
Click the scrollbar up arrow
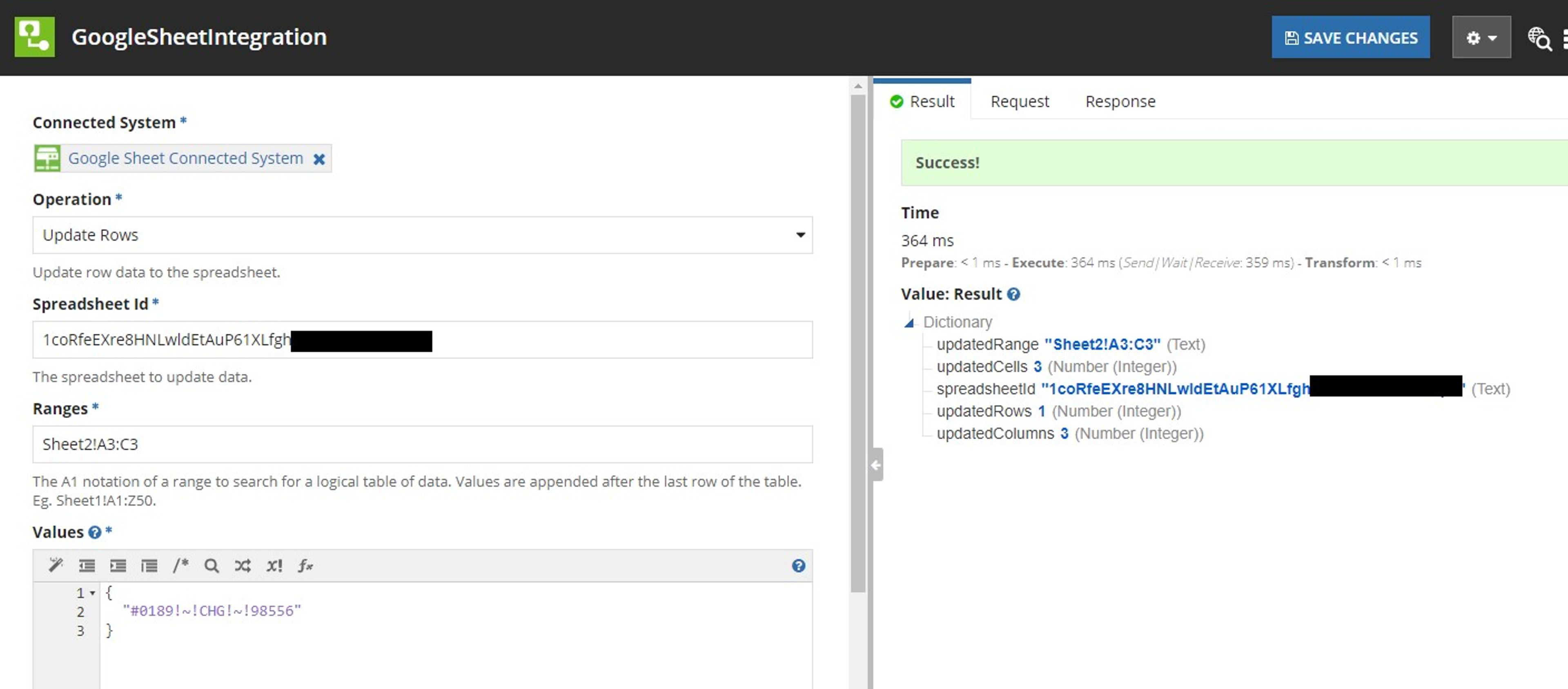click(857, 86)
